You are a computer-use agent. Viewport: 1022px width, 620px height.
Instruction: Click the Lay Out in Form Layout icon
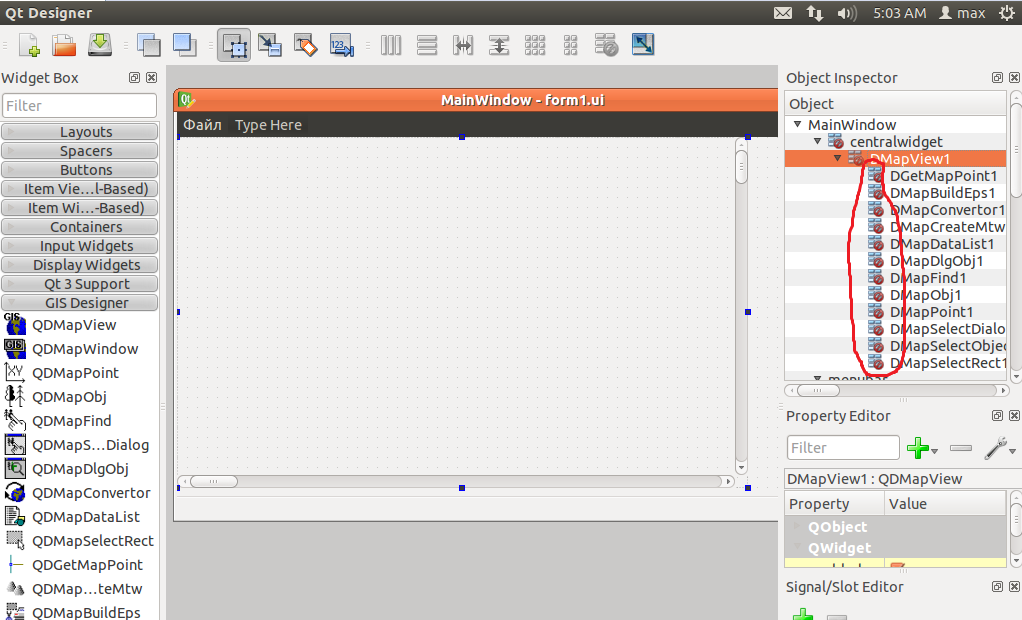(x=570, y=45)
